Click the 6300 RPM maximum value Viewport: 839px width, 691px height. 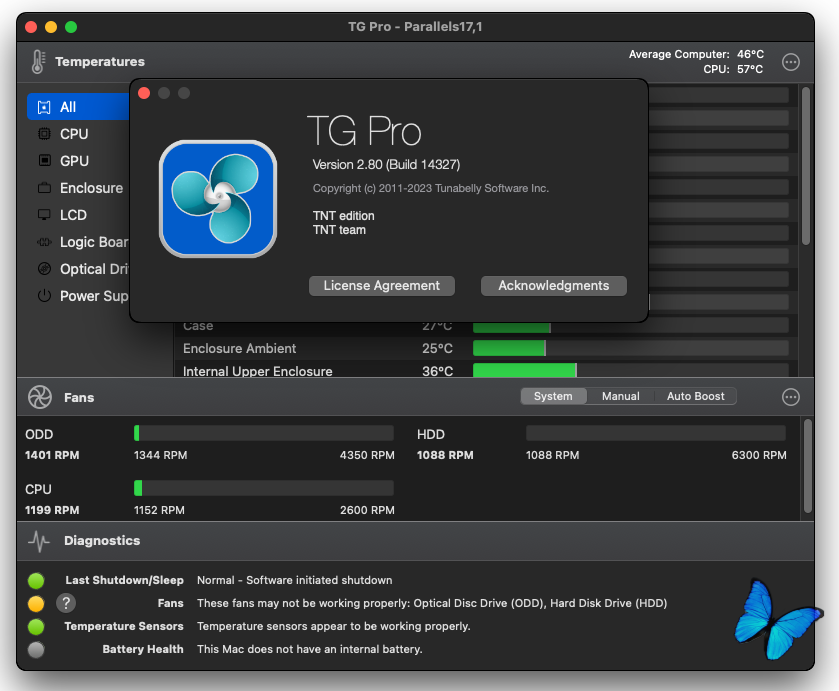point(759,455)
